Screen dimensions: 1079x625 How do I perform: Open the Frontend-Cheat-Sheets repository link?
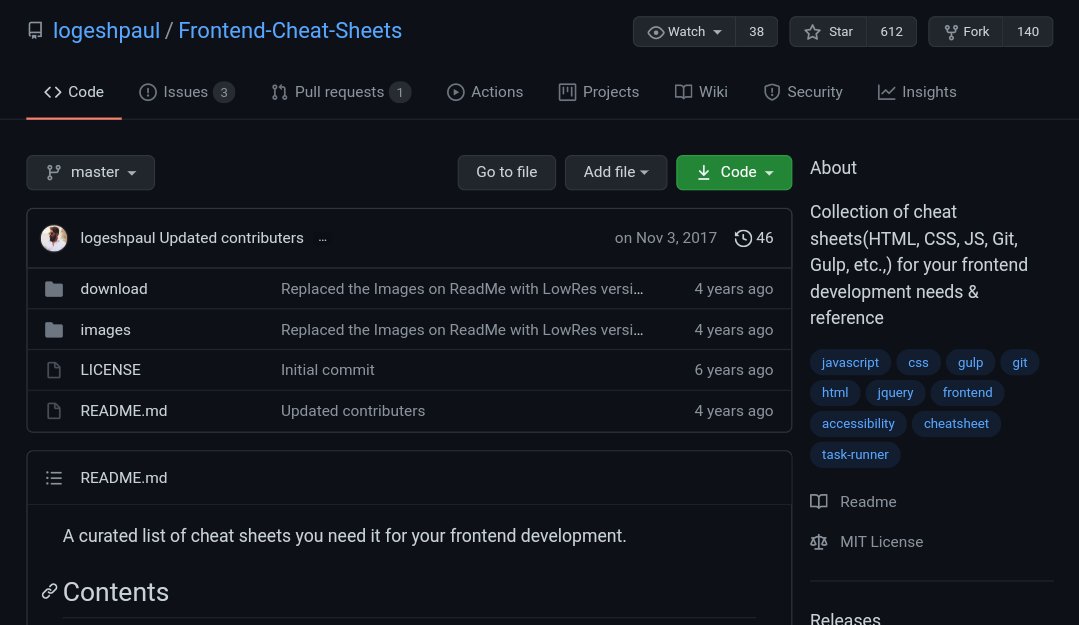(290, 31)
